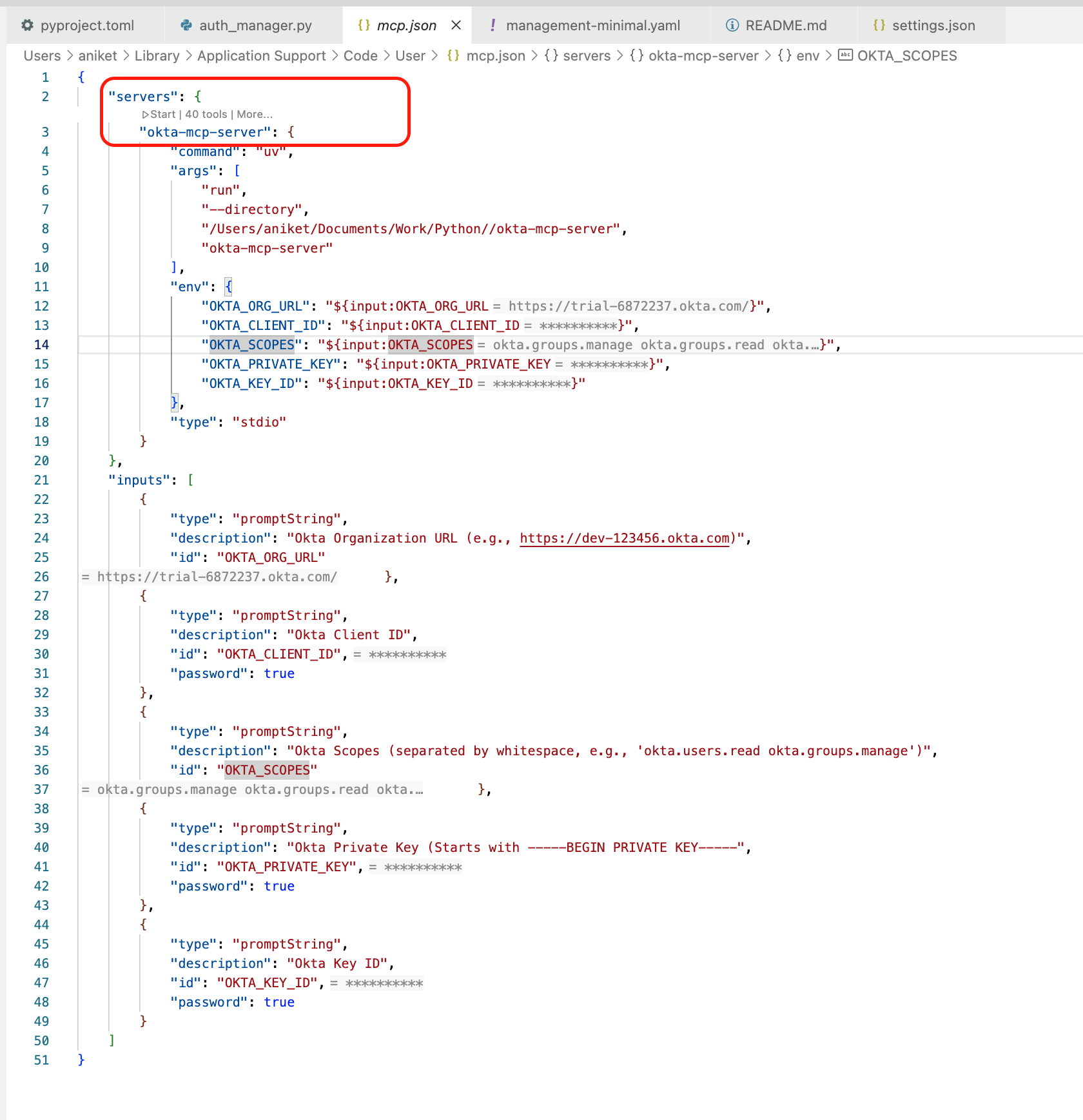This screenshot has height=1120, width=1083.
Task: Open the auth_manager.py tab
Action: tap(255, 25)
